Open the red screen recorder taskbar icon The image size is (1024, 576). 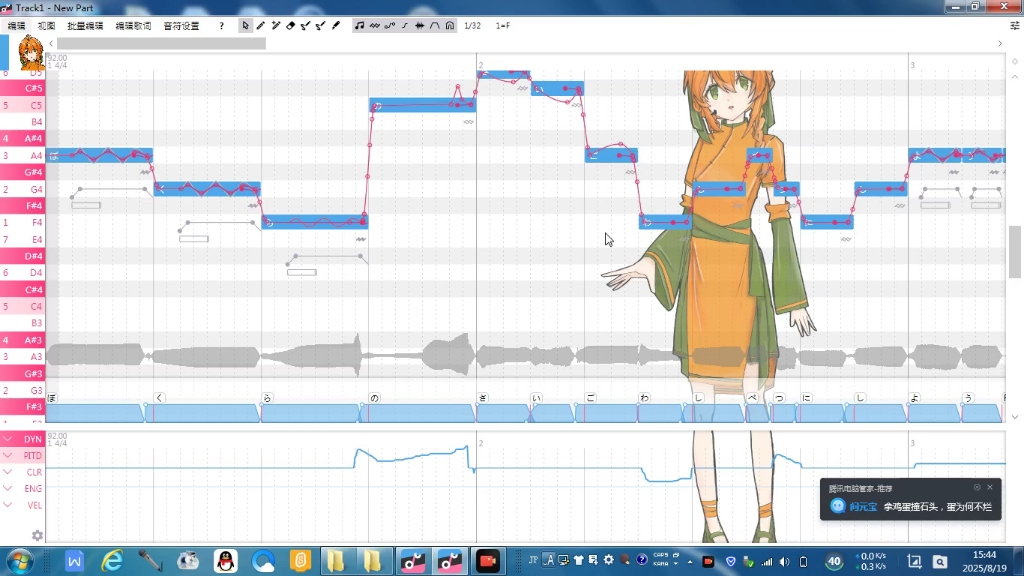pyautogui.click(x=488, y=561)
